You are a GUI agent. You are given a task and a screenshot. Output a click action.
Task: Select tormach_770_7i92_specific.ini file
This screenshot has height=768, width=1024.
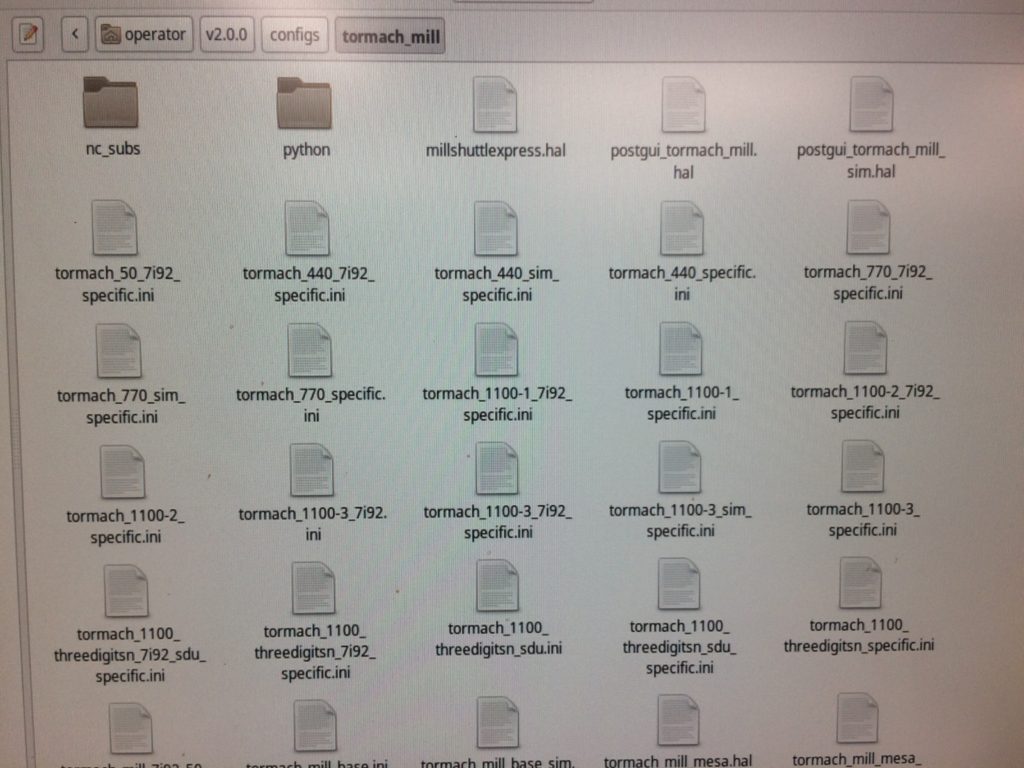868,251
